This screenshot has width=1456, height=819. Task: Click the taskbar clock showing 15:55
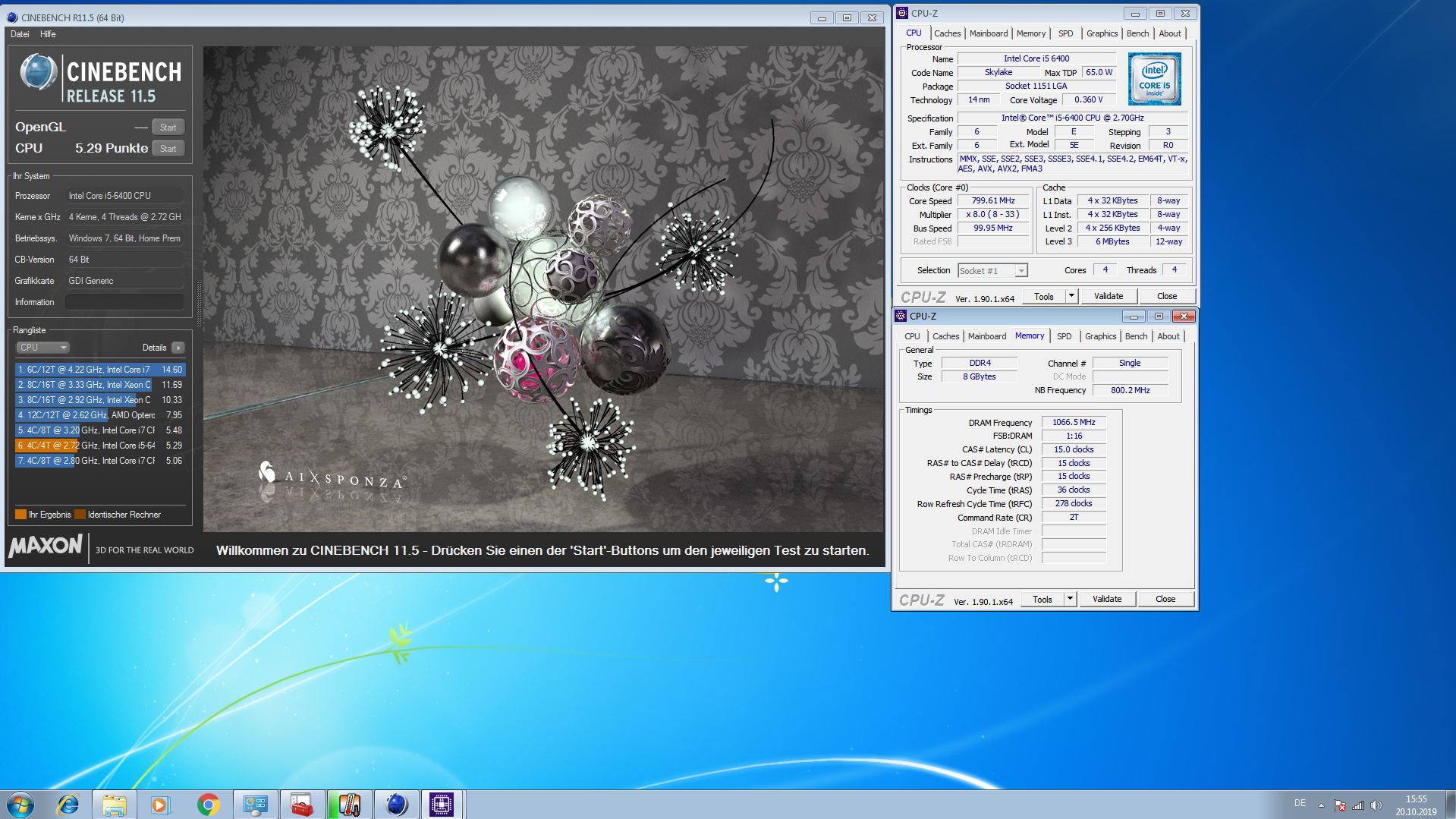tap(1416, 805)
